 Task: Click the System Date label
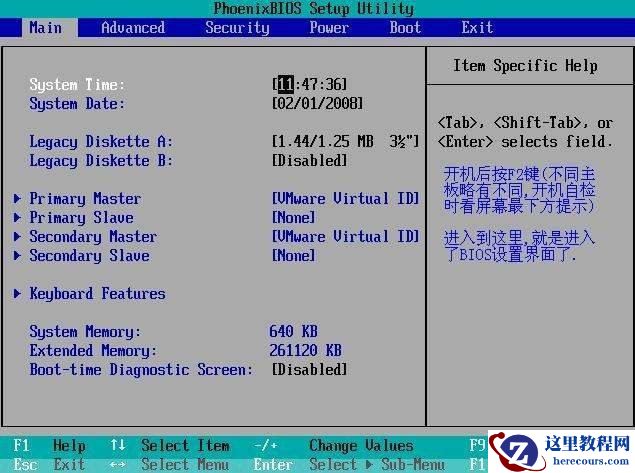coord(77,104)
